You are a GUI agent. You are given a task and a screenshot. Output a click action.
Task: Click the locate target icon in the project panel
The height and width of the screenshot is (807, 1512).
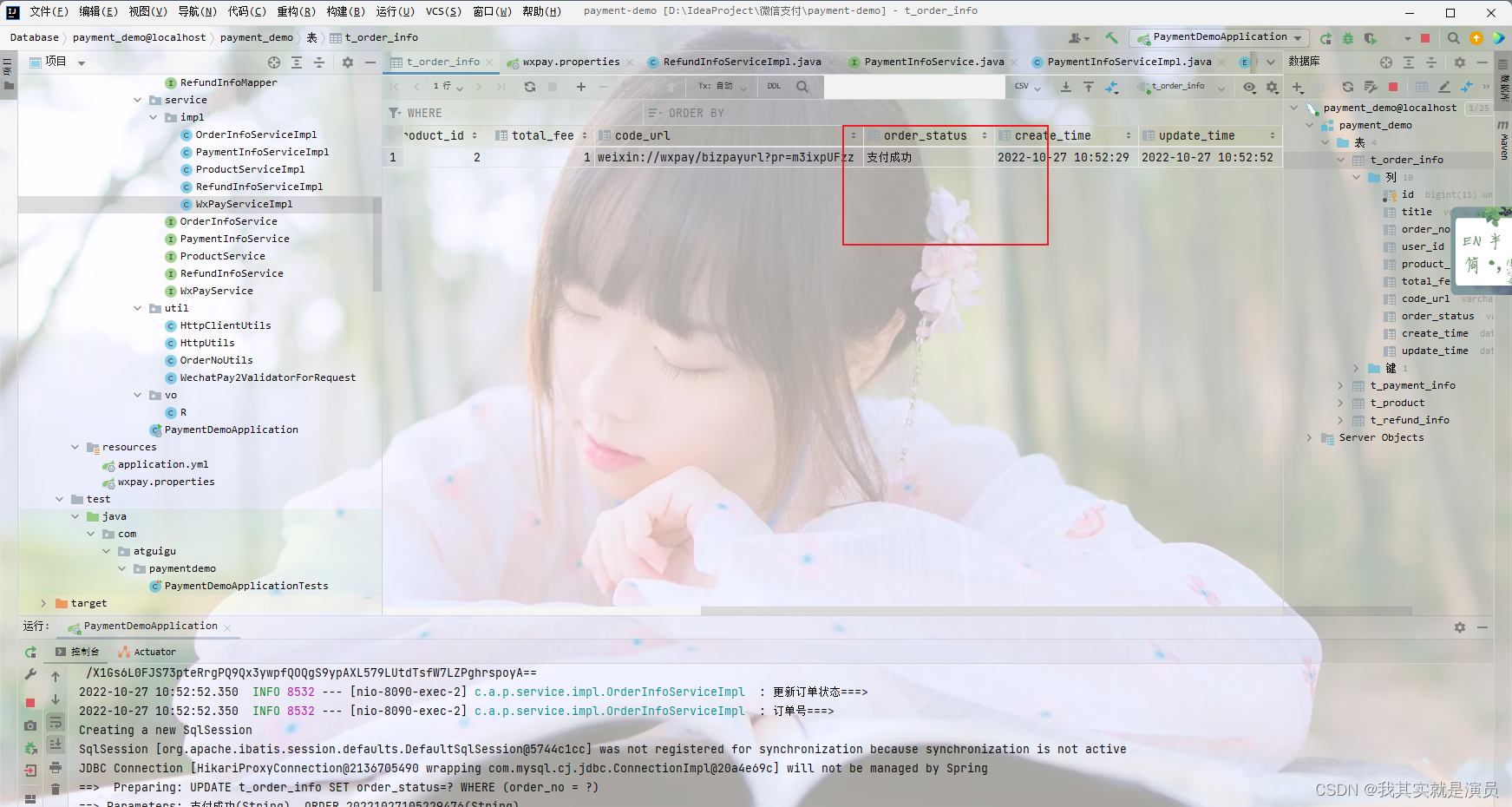click(x=274, y=62)
